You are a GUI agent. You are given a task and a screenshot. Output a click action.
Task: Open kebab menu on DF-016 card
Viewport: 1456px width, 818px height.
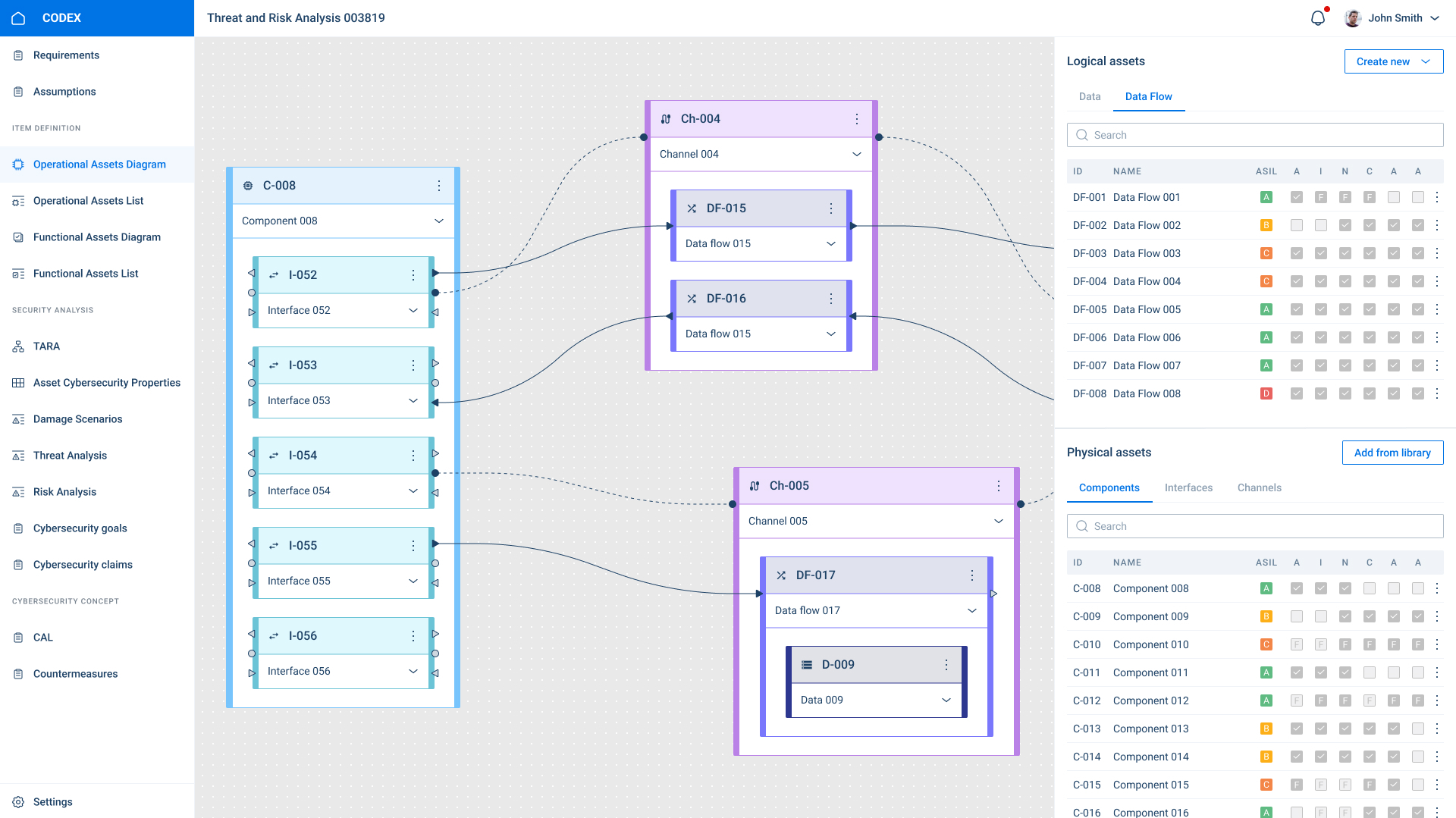click(x=831, y=299)
